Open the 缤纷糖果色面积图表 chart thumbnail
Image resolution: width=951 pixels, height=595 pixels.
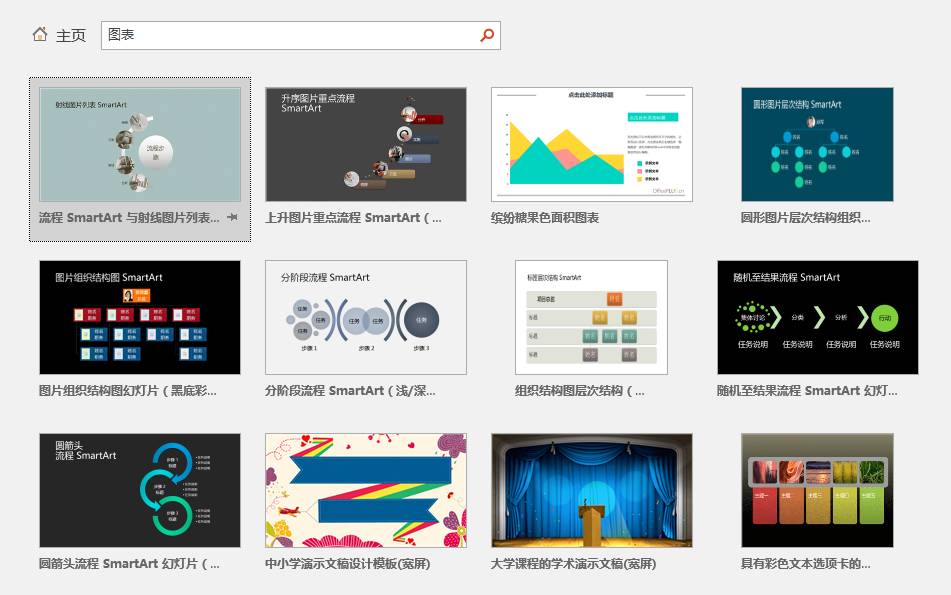coord(592,145)
